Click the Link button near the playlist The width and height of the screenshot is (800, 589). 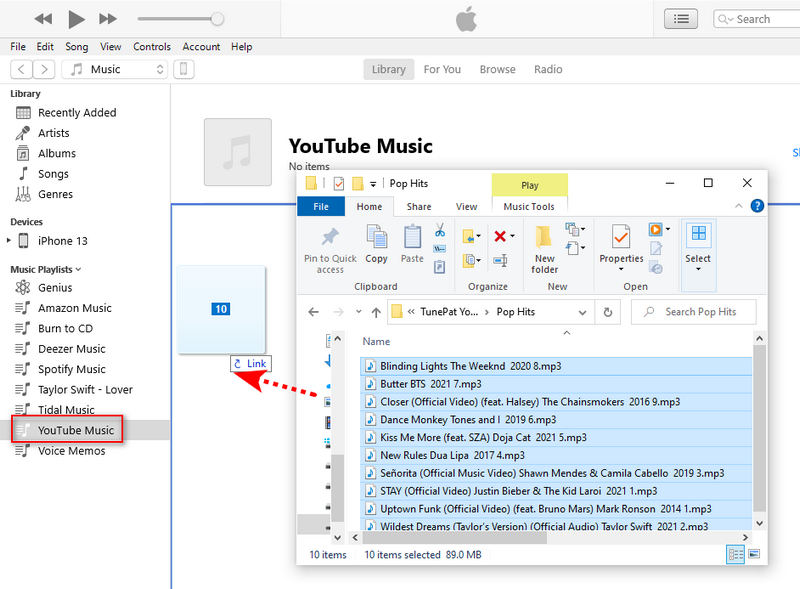(x=251, y=363)
